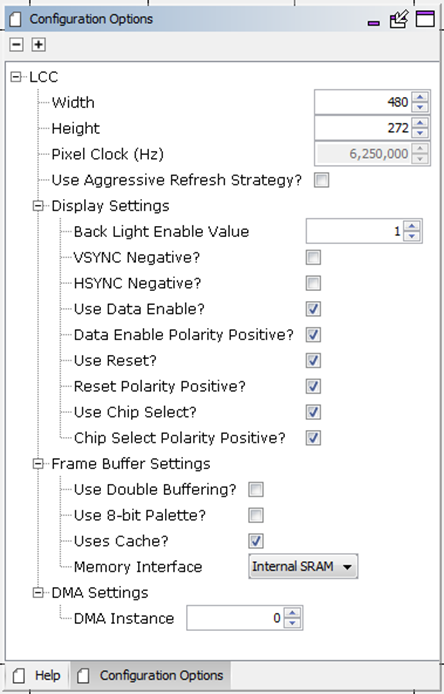Click the purple minimize panel icon
This screenshot has height=694, width=444.
coord(374,23)
